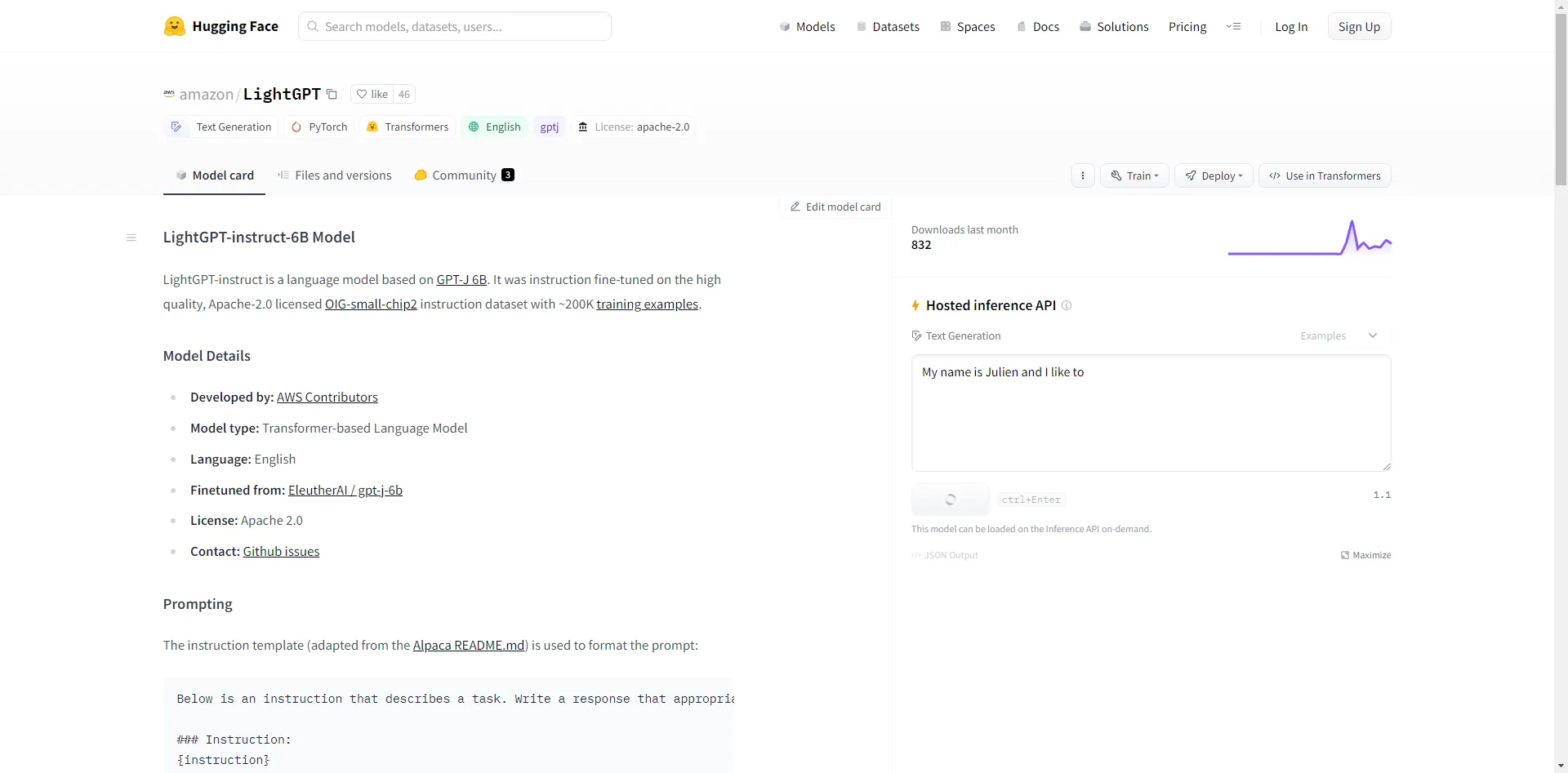Like the LightGPT model
The height and width of the screenshot is (773, 1568).
372,94
